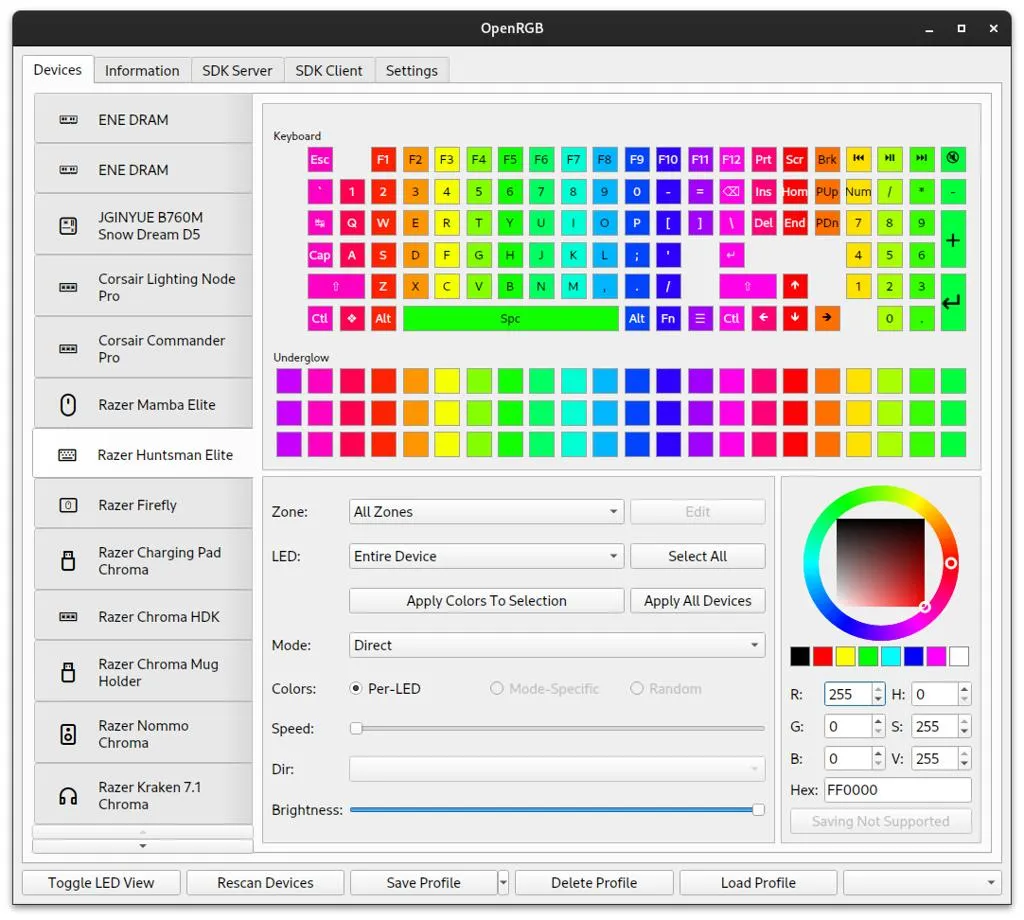The height and width of the screenshot is (920, 1024).
Task: Click the icon beside Razer Charging Pad Chroma
Action: click(x=68, y=561)
